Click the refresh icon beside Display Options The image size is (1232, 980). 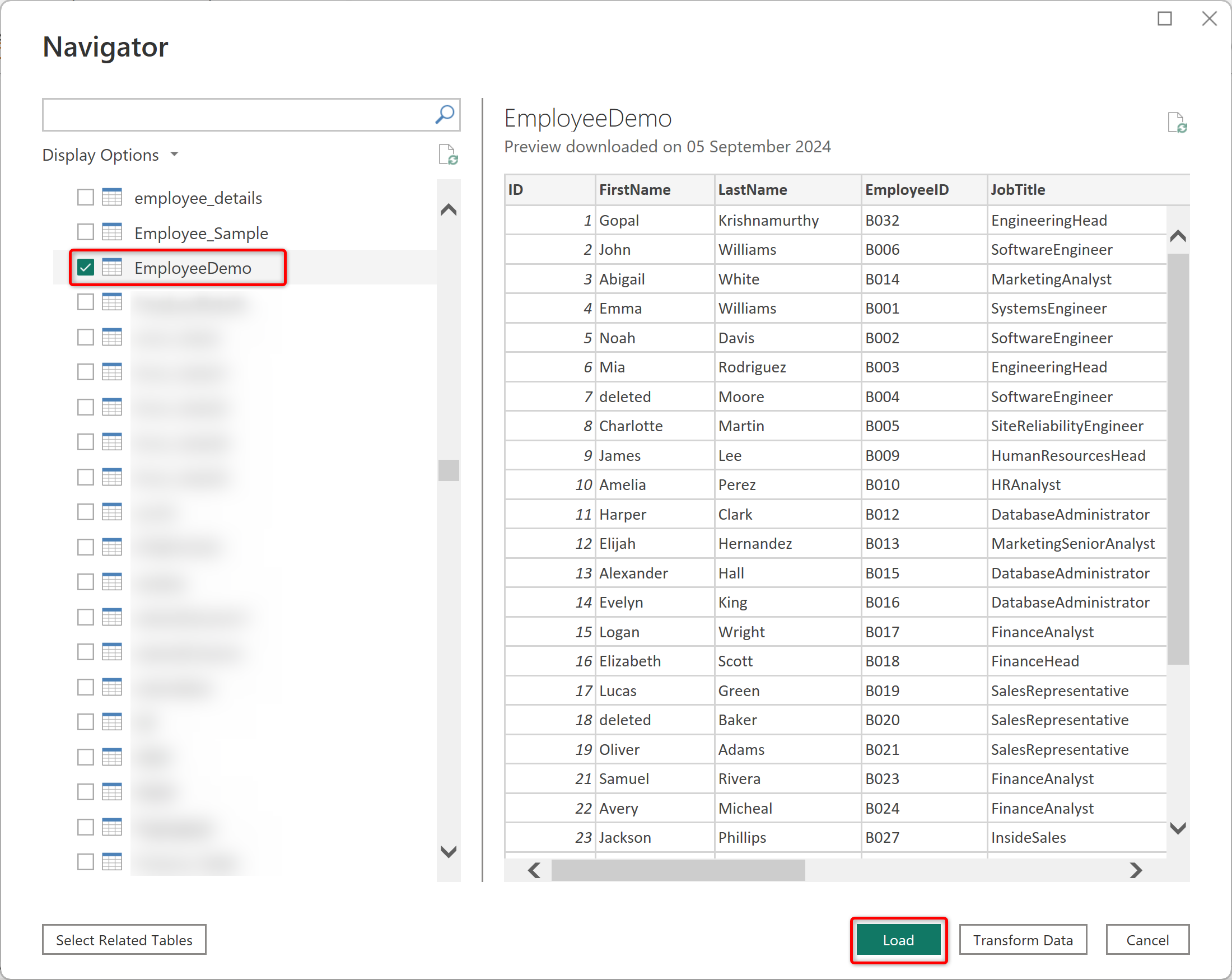448,155
